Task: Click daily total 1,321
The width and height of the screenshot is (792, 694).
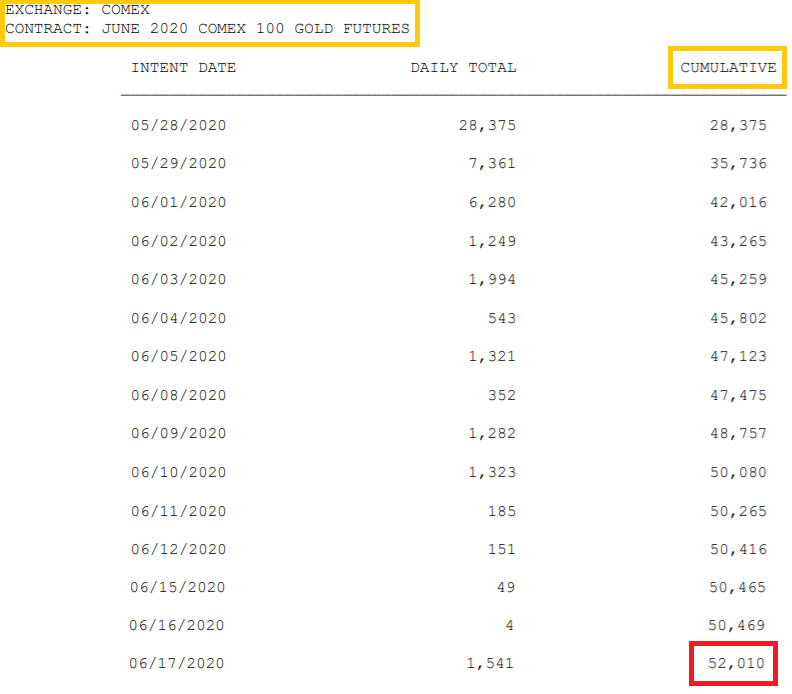Action: click(x=492, y=357)
